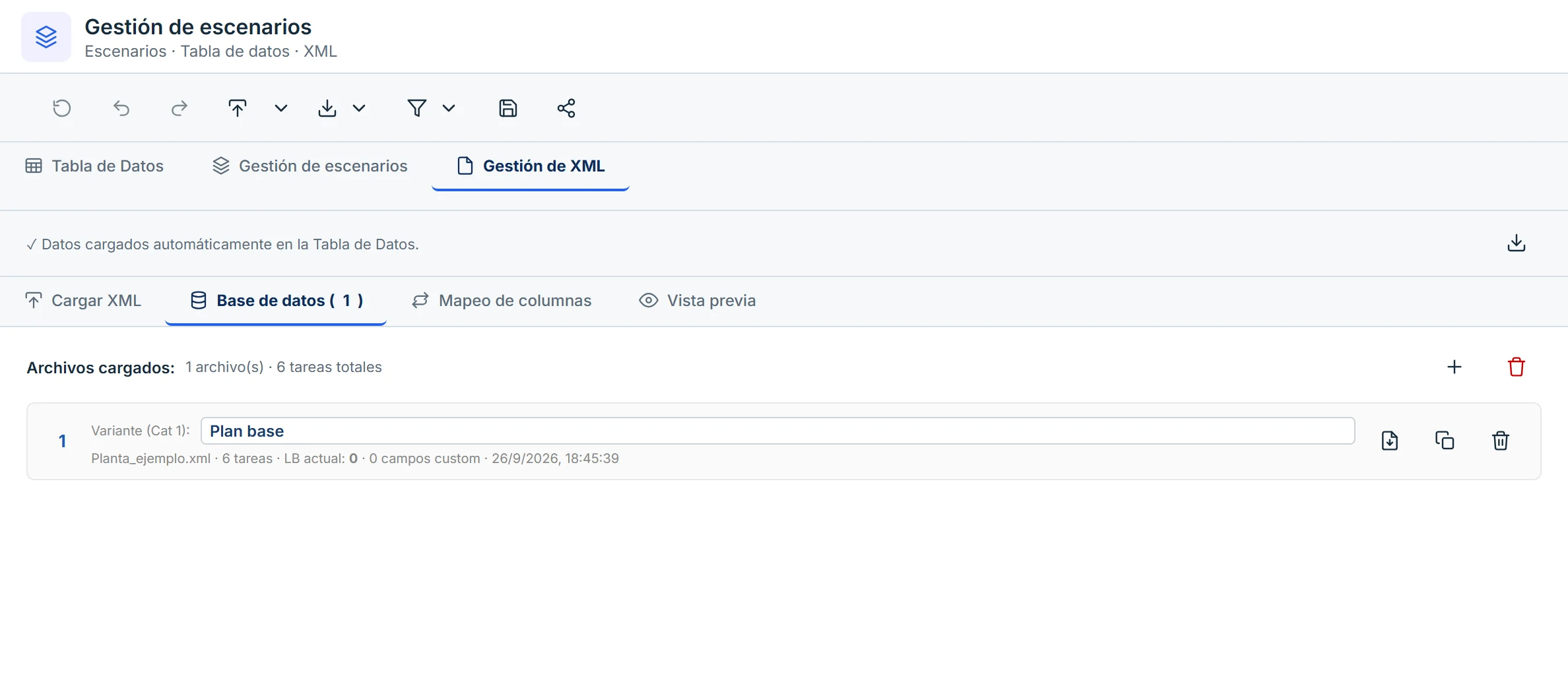
Task: Click the reset/reload icon in toolbar
Action: point(62,108)
